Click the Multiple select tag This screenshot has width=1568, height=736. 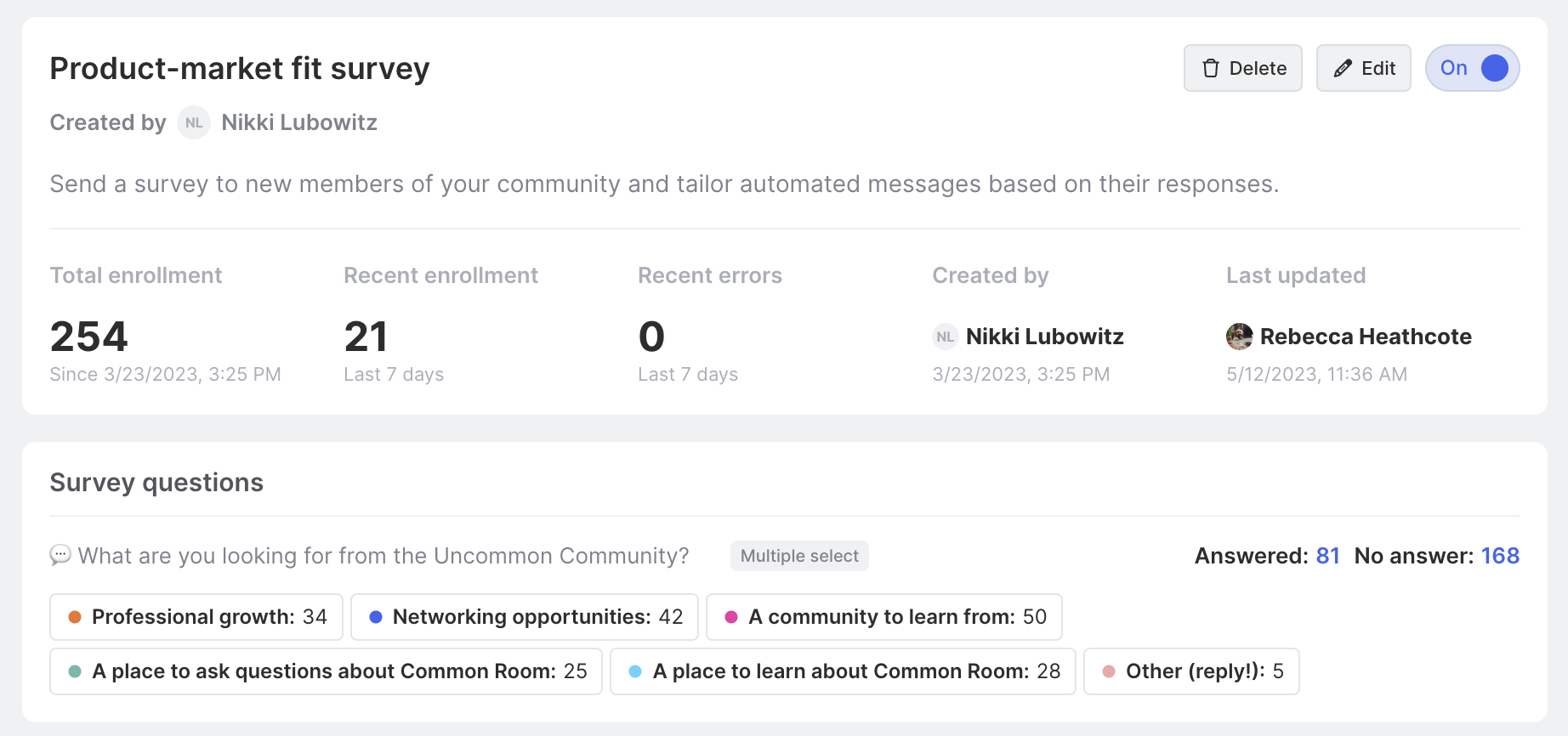coord(799,556)
